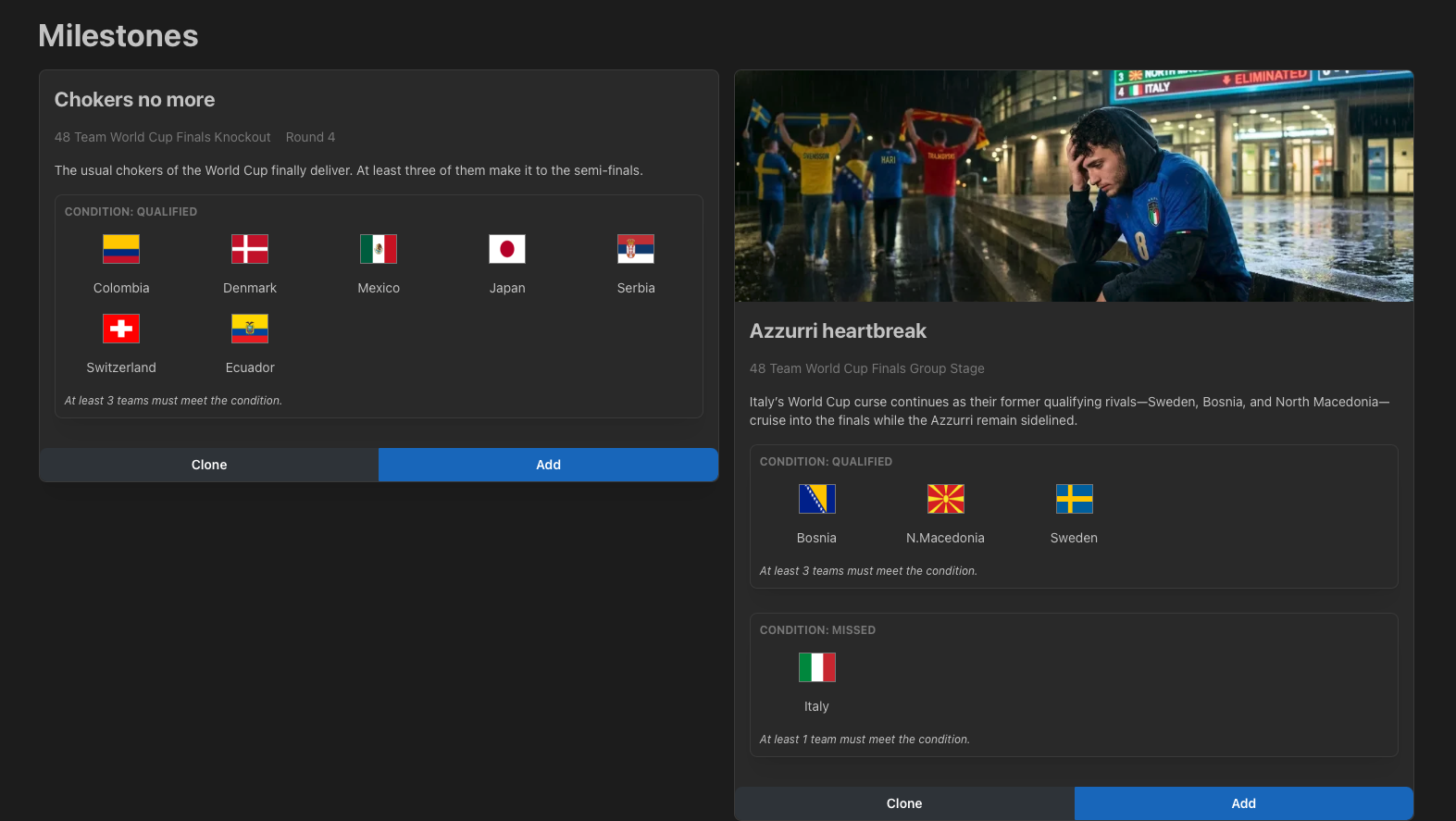The width and height of the screenshot is (1456, 821).
Task: Select the Ecuador flag icon
Action: [250, 329]
